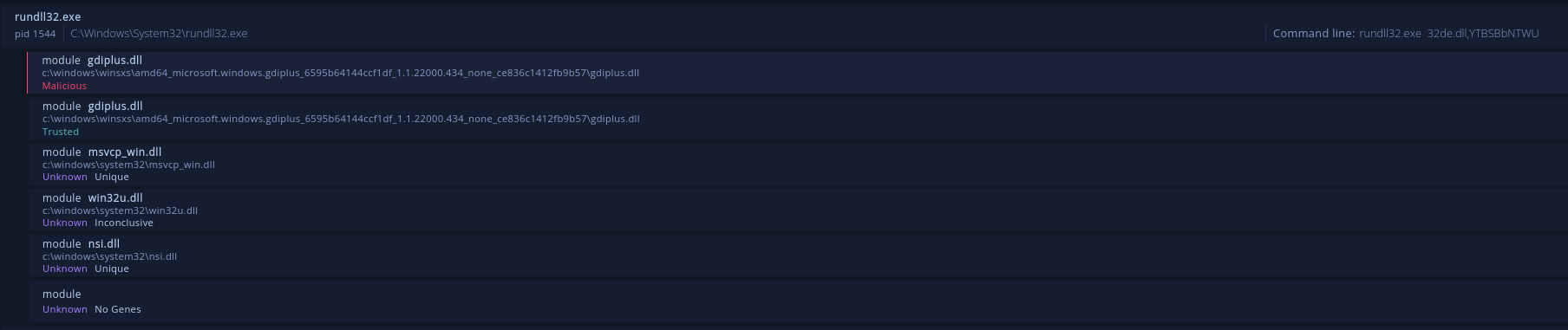
Task: Open the nsi.dll module entry
Action: [x=798, y=256]
